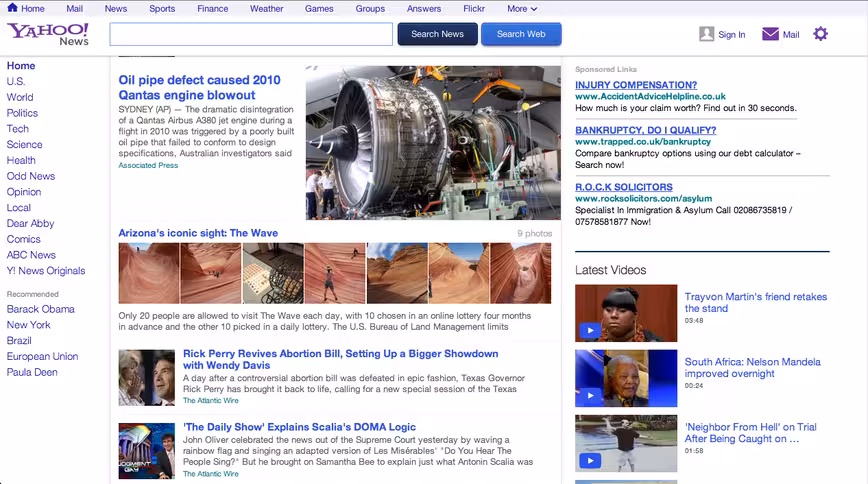
Task: Select Health in the left sidebar
Action: pyautogui.click(x=21, y=160)
